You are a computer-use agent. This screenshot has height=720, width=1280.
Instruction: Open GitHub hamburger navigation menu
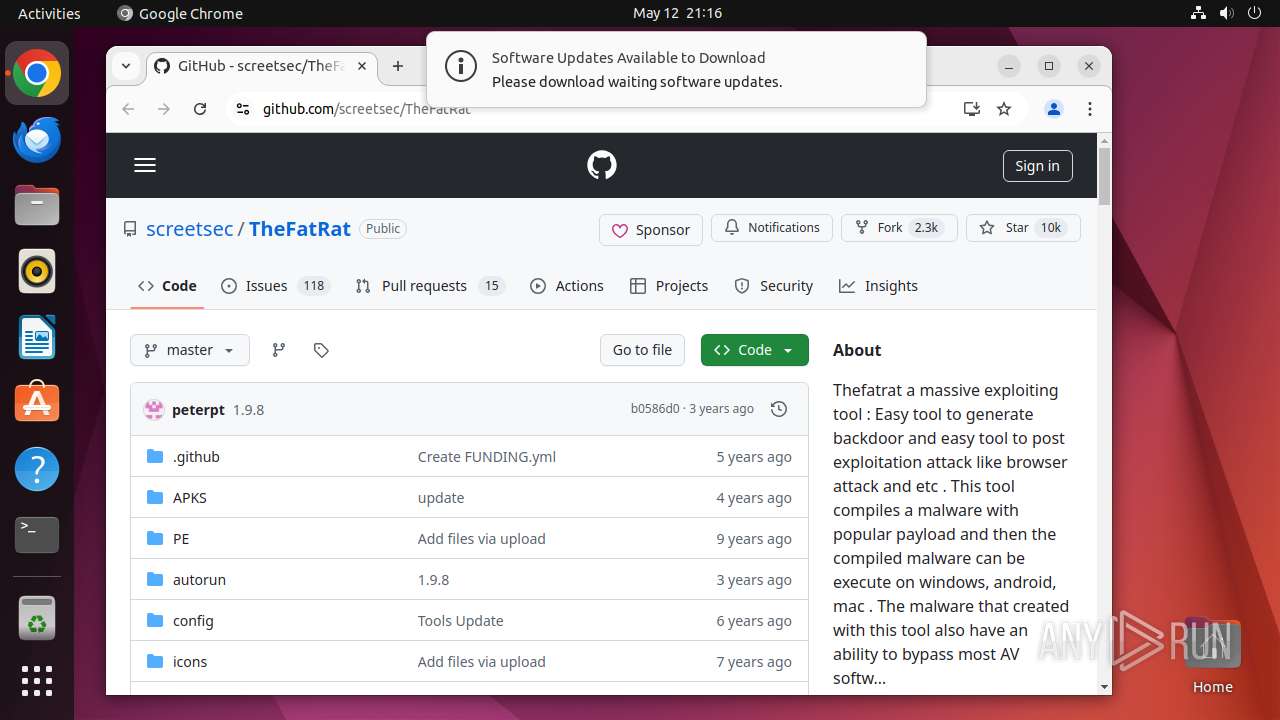click(145, 166)
